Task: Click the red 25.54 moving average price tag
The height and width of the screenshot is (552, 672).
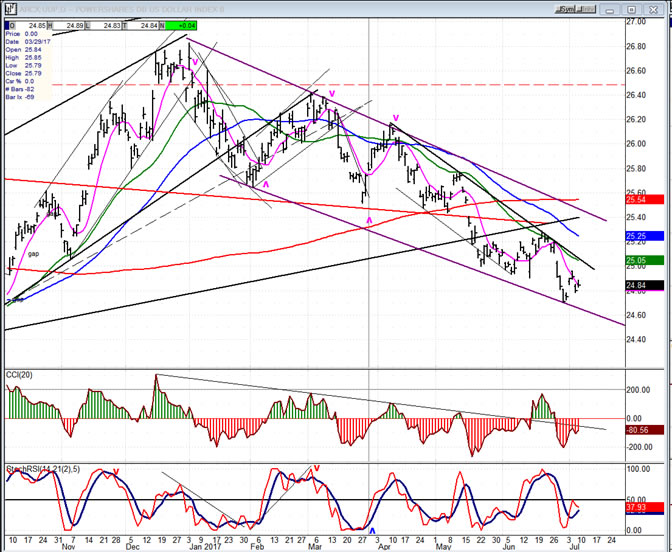Action: click(x=645, y=199)
